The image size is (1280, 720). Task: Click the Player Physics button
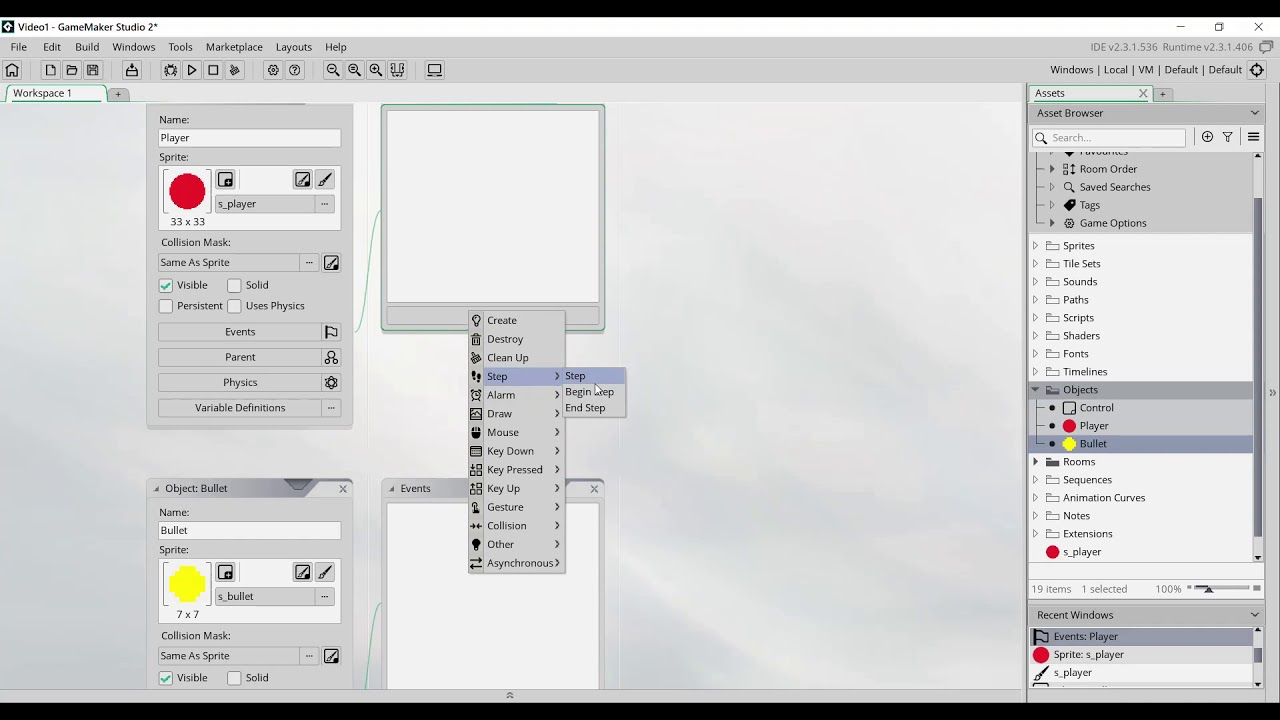click(249, 383)
